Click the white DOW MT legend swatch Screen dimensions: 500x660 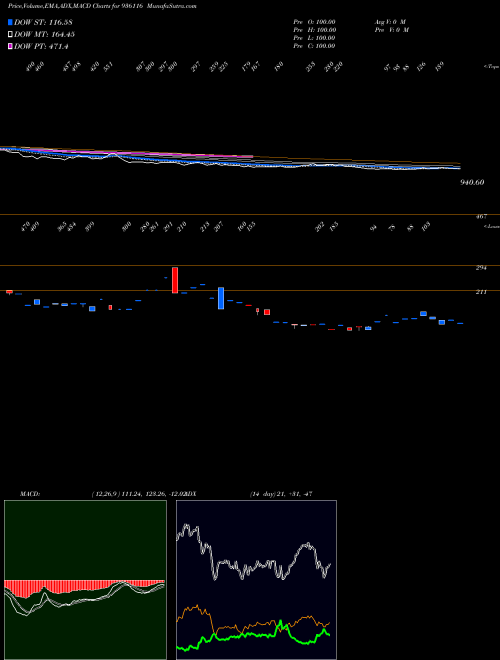(10, 35)
